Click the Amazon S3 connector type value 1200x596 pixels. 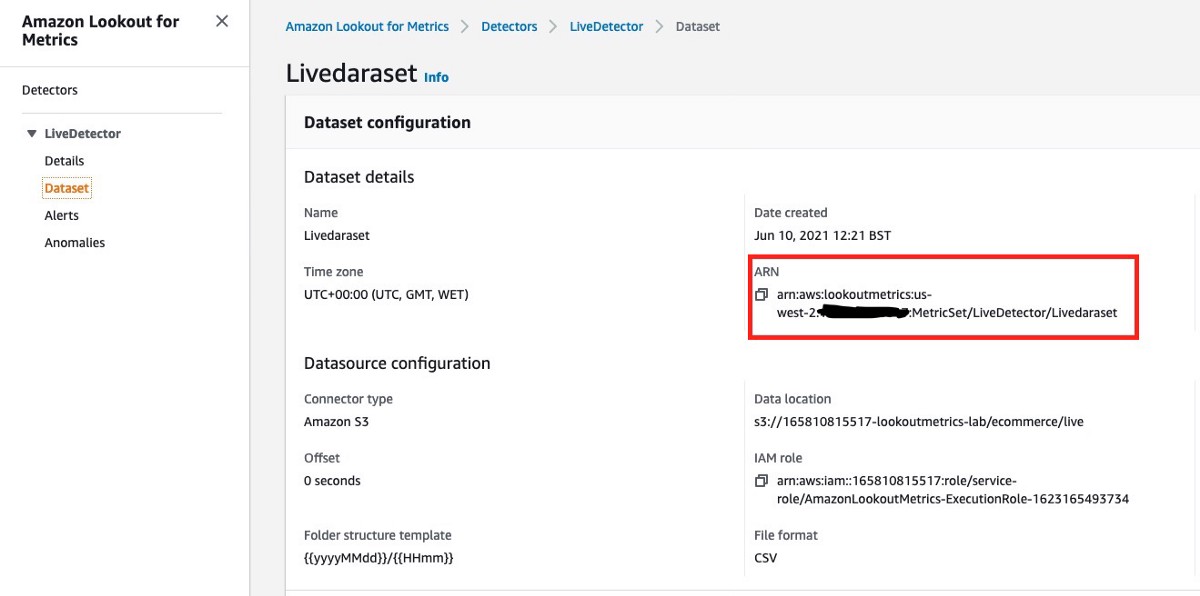coord(336,422)
